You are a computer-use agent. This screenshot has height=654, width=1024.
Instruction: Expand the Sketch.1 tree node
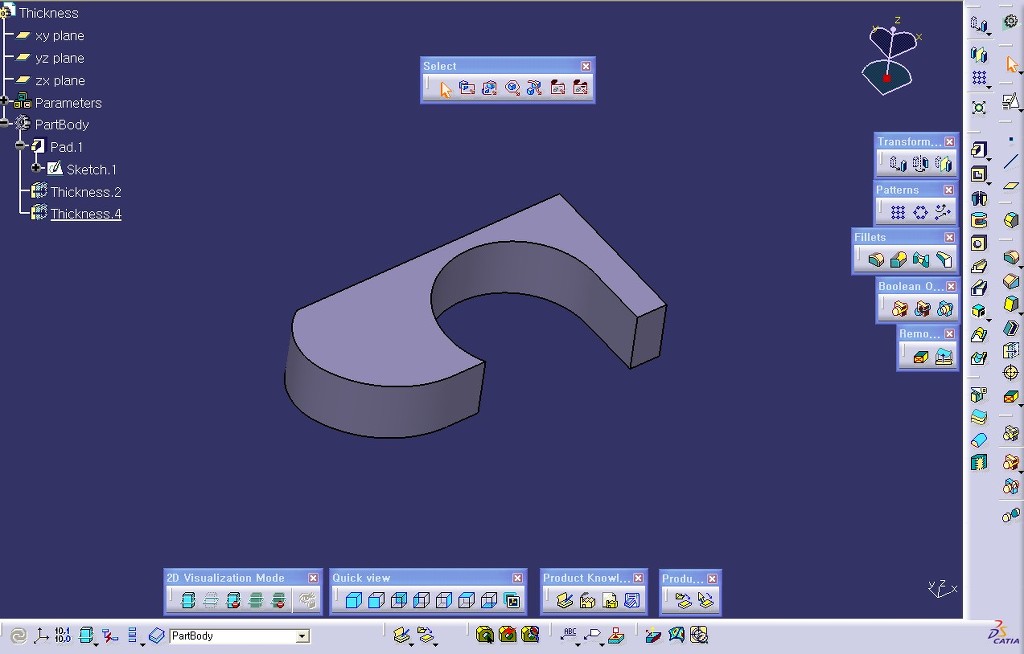click(x=36, y=168)
